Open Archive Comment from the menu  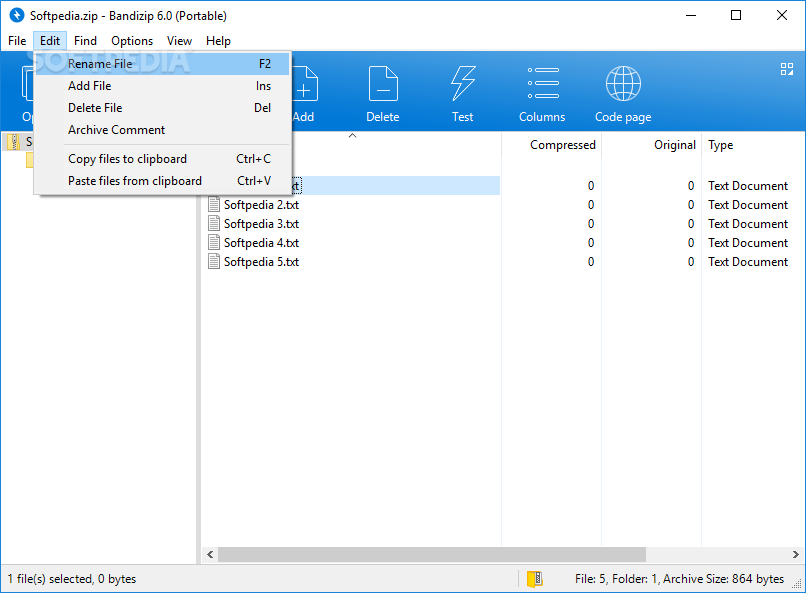click(162, 130)
